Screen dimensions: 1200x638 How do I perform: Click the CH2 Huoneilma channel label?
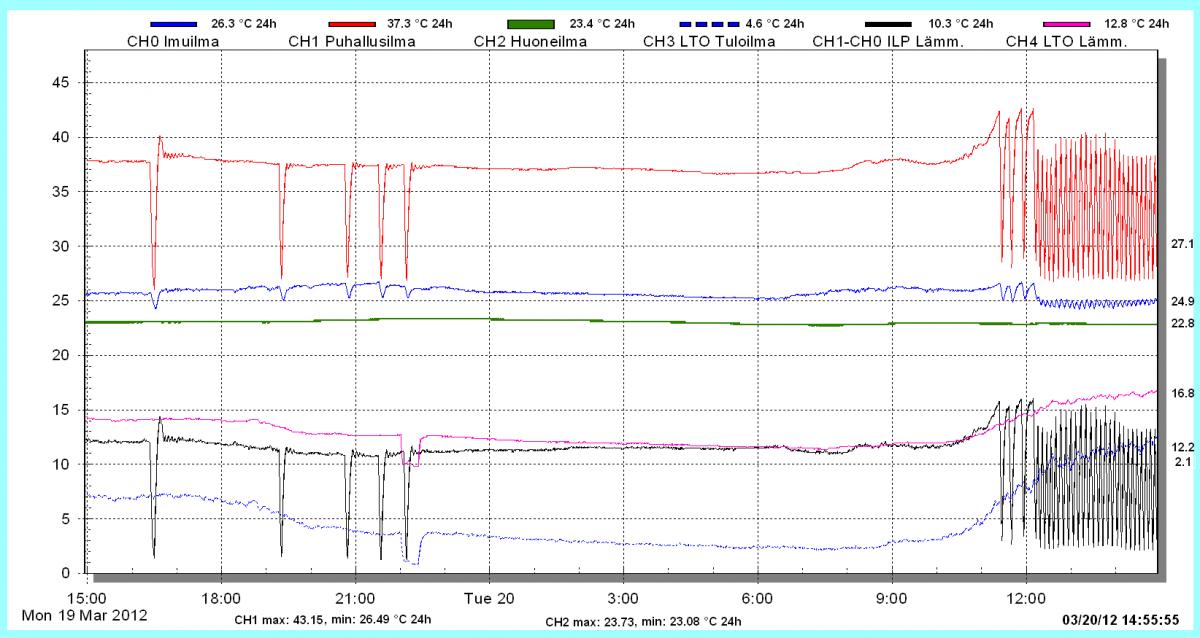pyautogui.click(x=529, y=41)
